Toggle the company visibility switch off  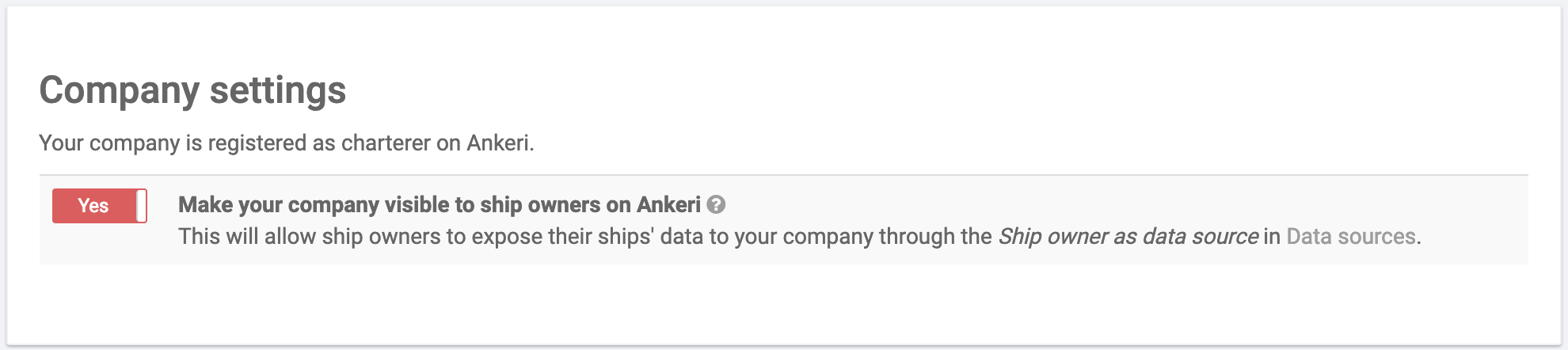tap(100, 206)
